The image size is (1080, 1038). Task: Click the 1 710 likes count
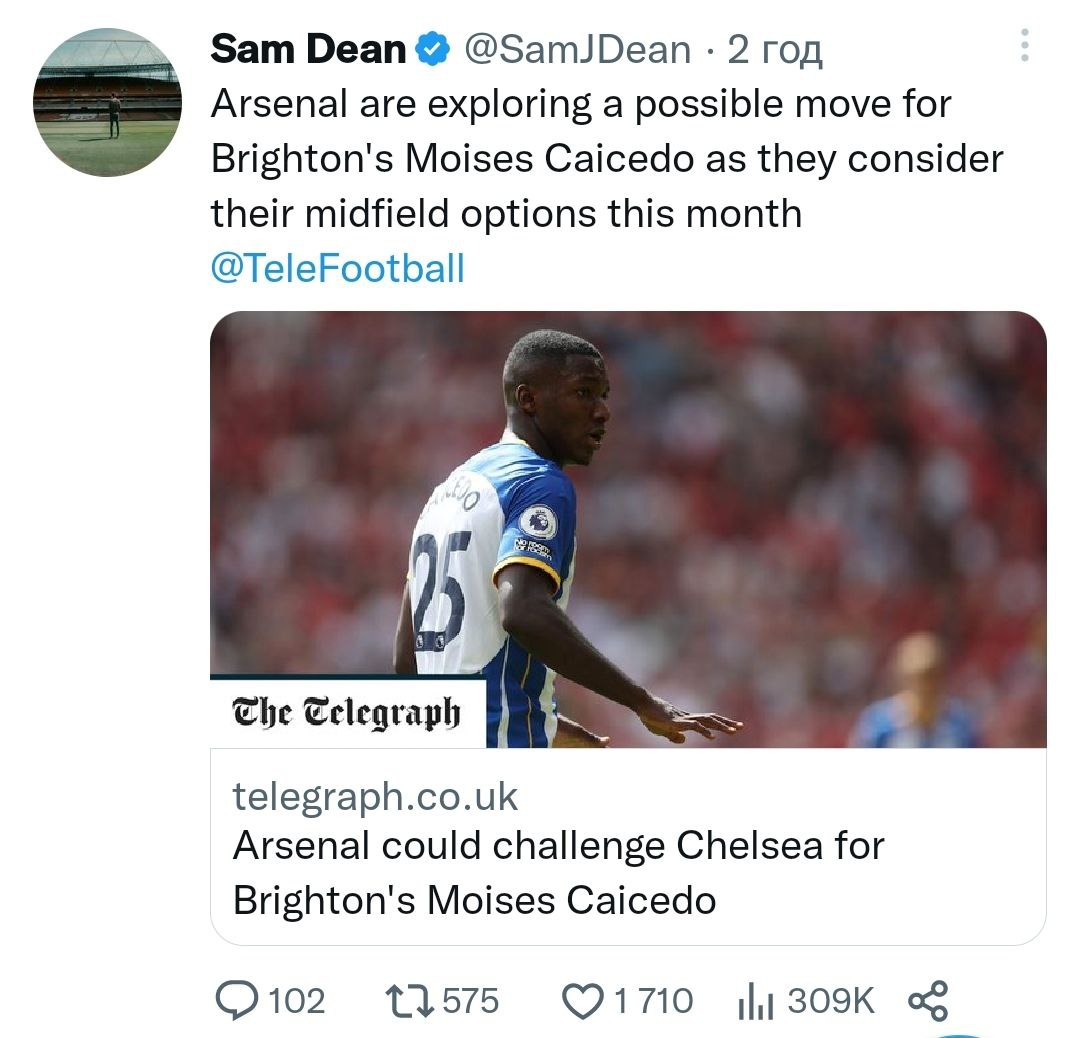click(652, 1001)
